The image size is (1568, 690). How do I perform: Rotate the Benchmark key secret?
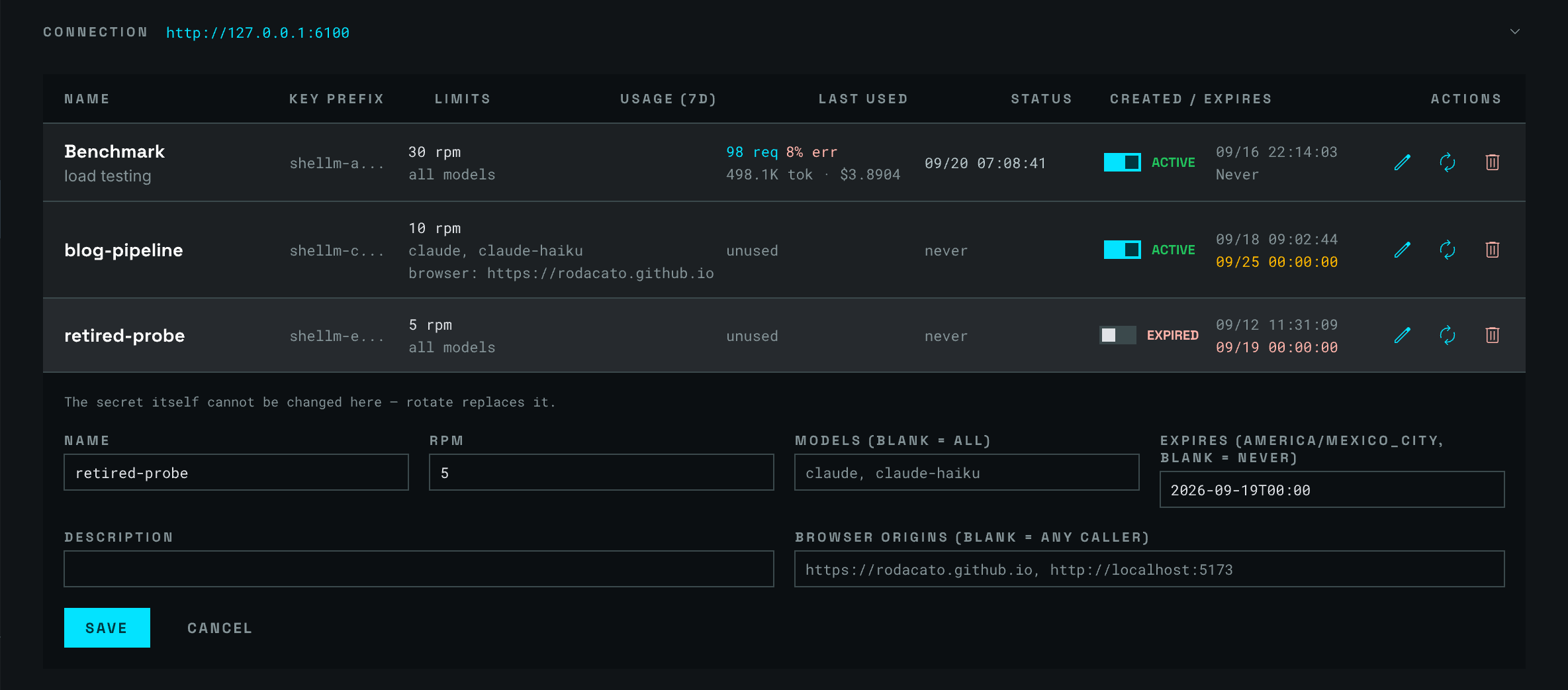click(1447, 162)
